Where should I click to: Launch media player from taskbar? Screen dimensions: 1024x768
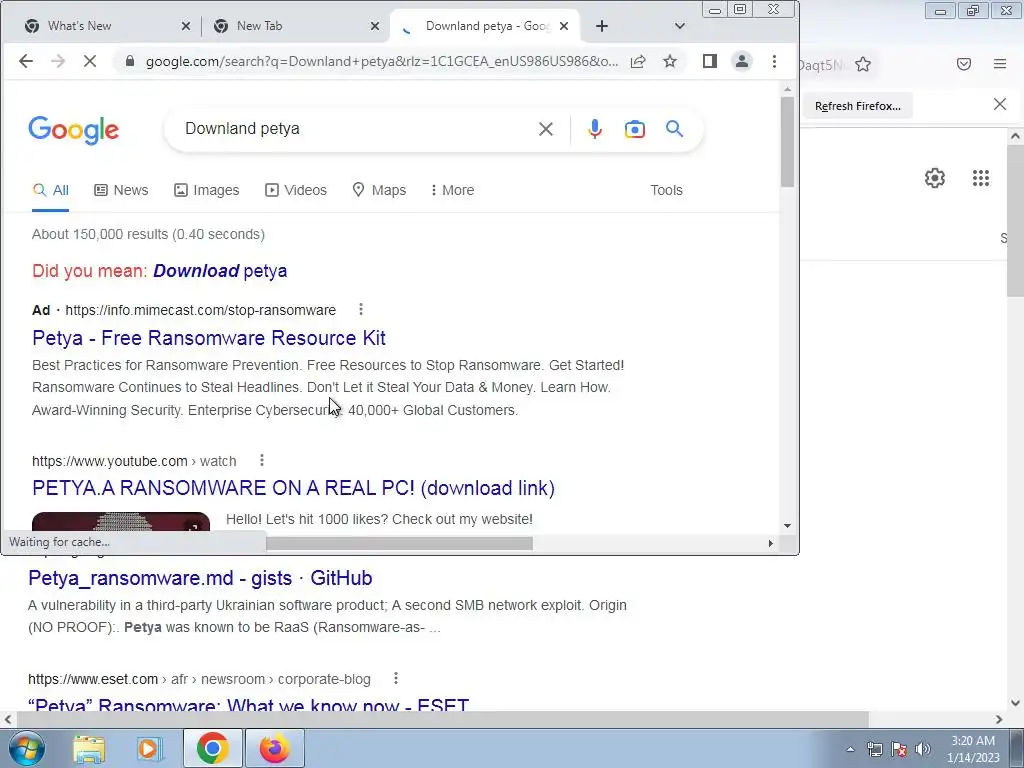(x=149, y=748)
